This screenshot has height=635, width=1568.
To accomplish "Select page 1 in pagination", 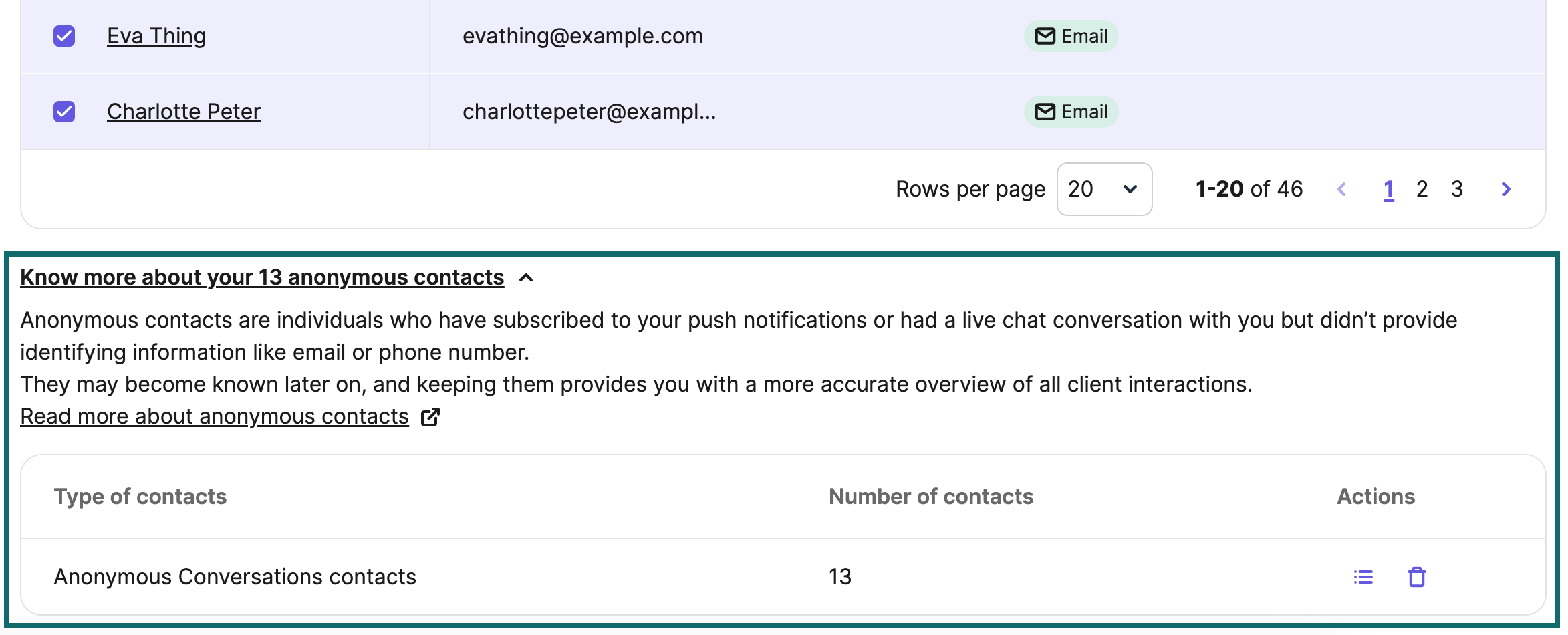I will tap(1389, 189).
